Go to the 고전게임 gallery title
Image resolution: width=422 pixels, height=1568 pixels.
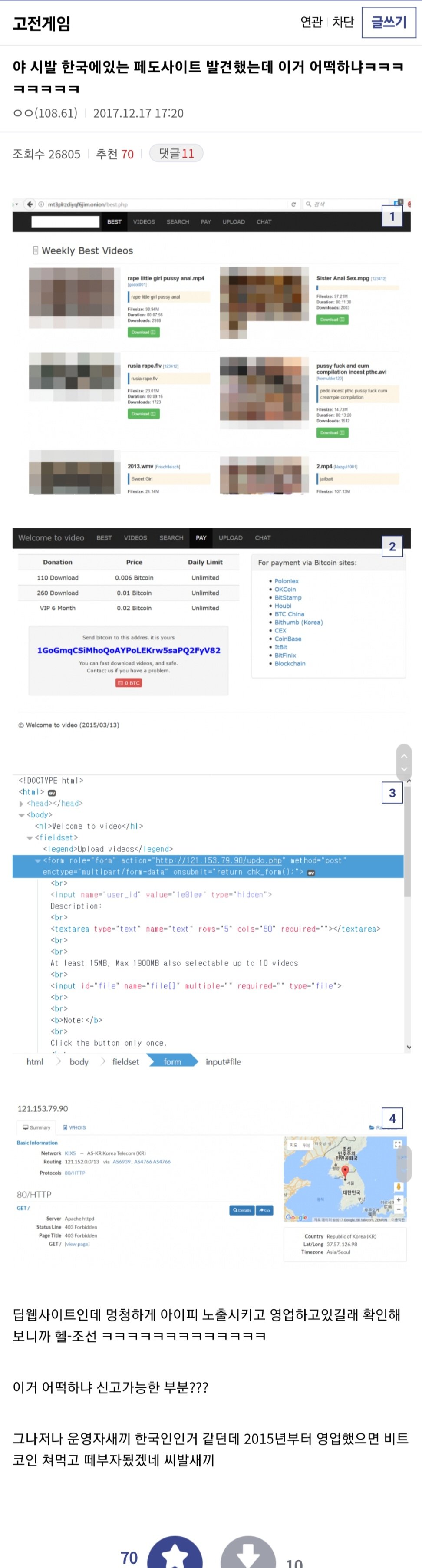pyautogui.click(x=42, y=23)
